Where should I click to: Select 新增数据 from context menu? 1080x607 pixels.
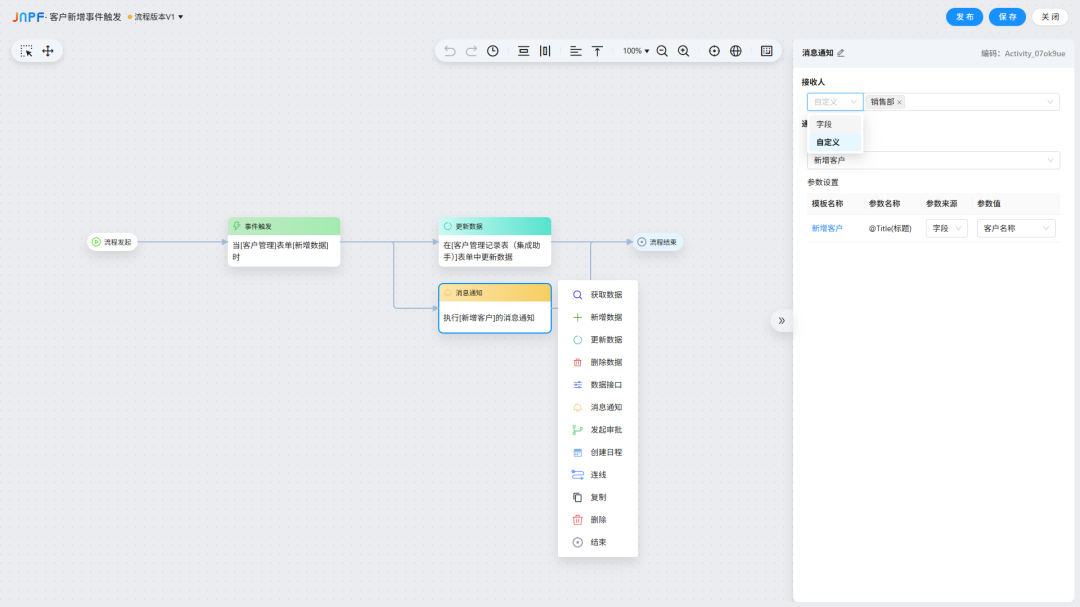coord(597,318)
